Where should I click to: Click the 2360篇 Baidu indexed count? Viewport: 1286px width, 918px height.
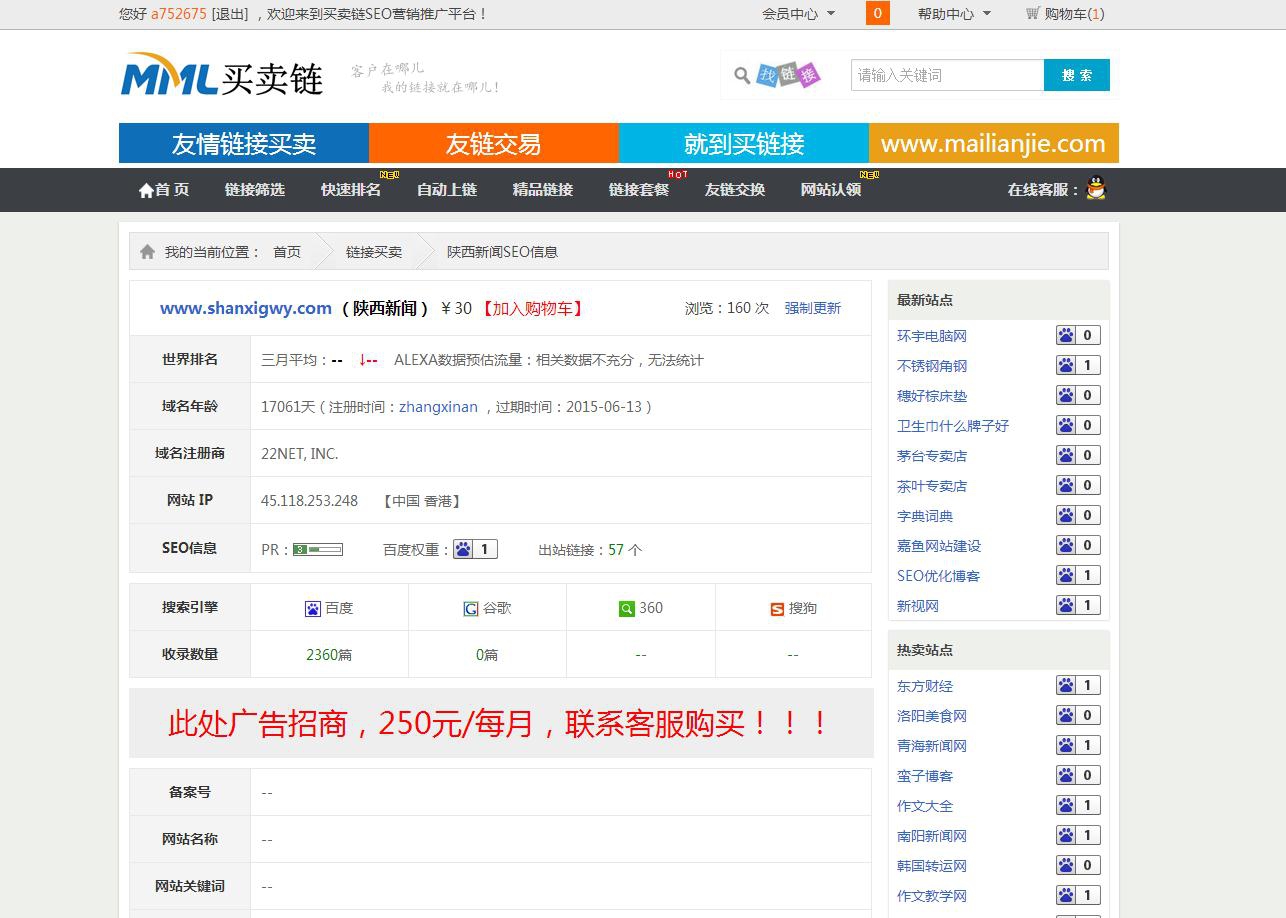click(329, 655)
